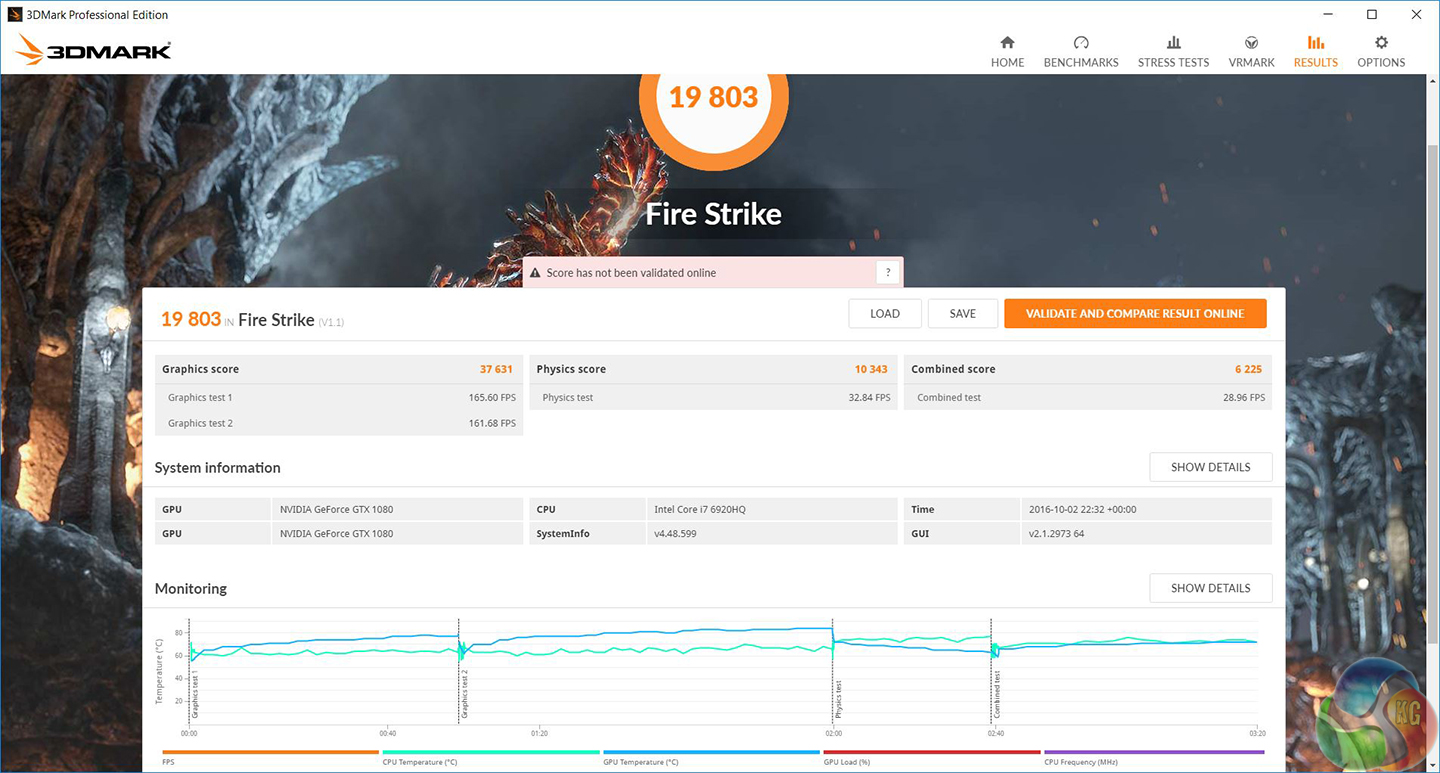Viewport: 1440px width, 773px height.
Task: Expand Monitoring section with Show Details
Action: (x=1210, y=588)
